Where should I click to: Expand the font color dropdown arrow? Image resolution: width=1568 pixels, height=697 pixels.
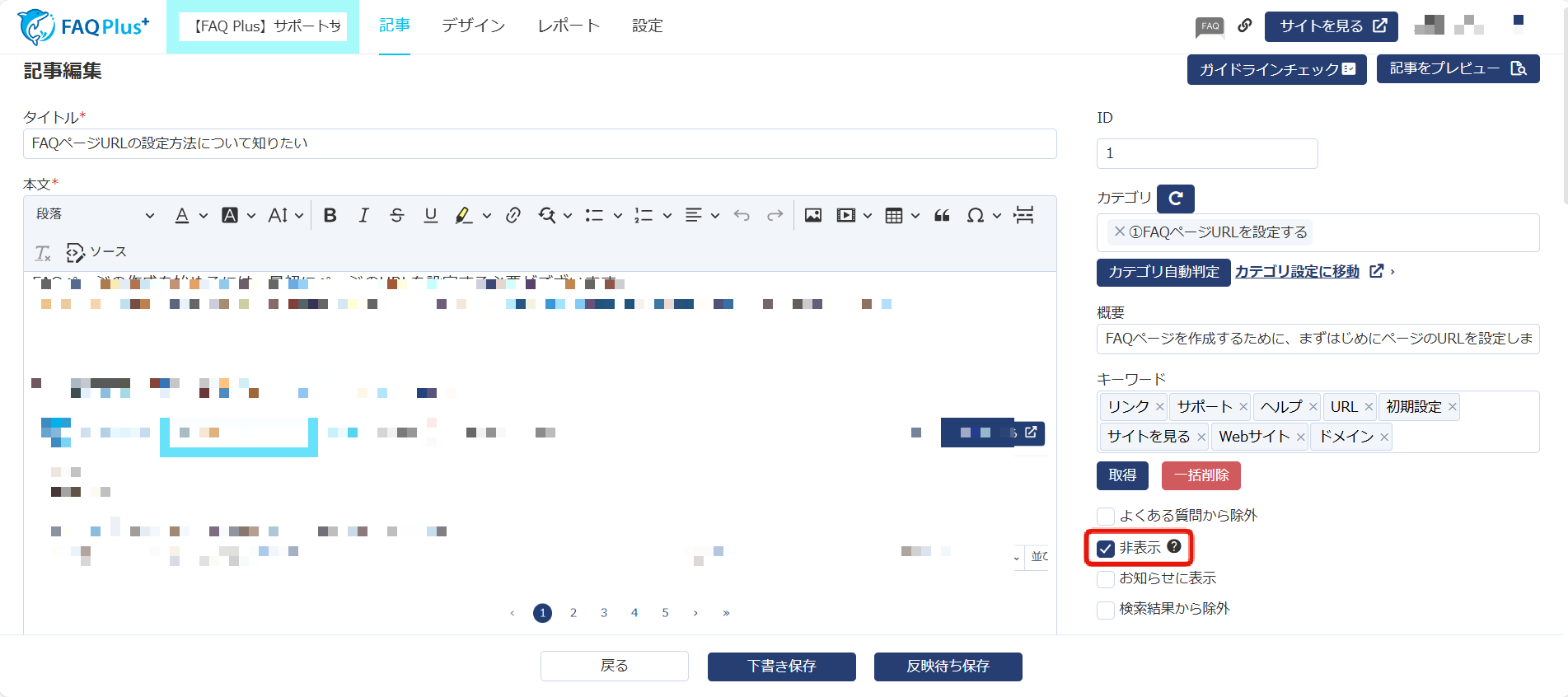point(204,216)
